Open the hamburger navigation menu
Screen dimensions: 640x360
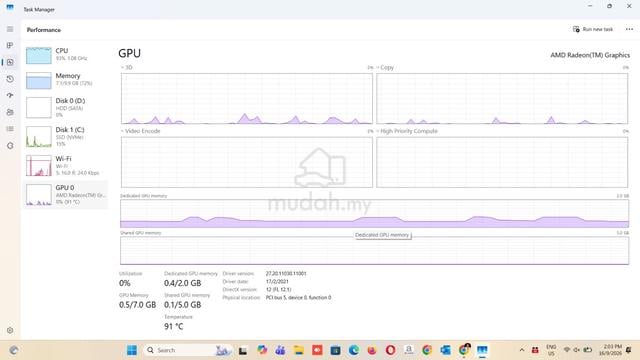10,29
